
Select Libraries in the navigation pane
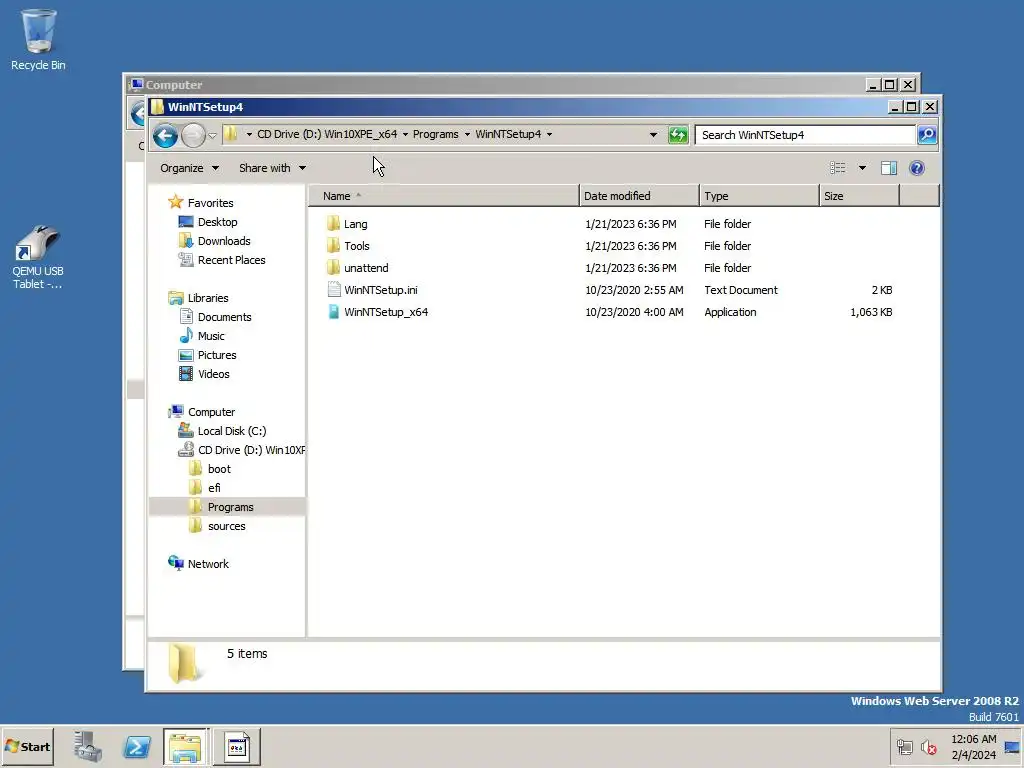[208, 298]
